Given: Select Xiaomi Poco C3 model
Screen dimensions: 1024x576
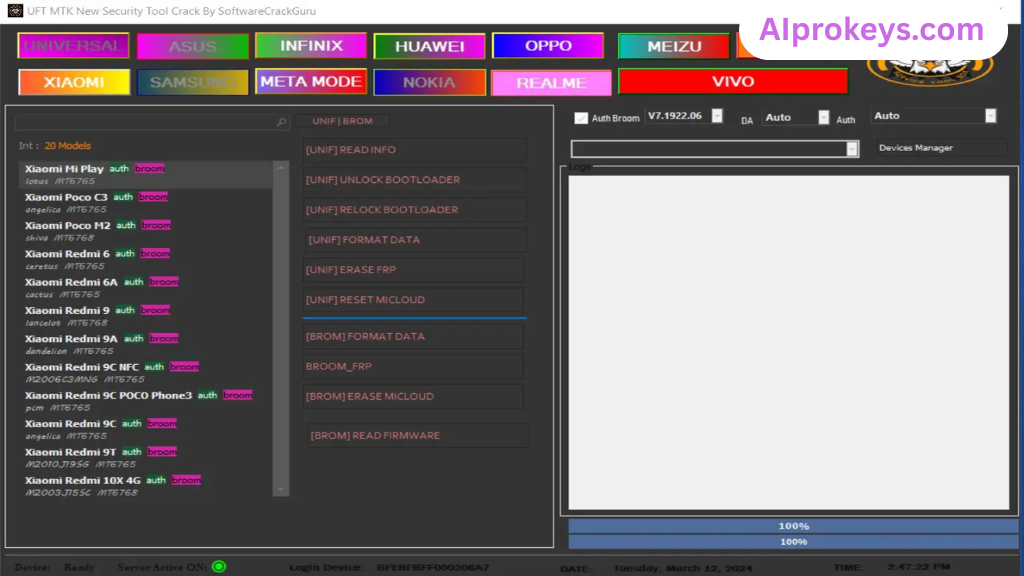Looking at the screenshot, I should [x=145, y=203].
